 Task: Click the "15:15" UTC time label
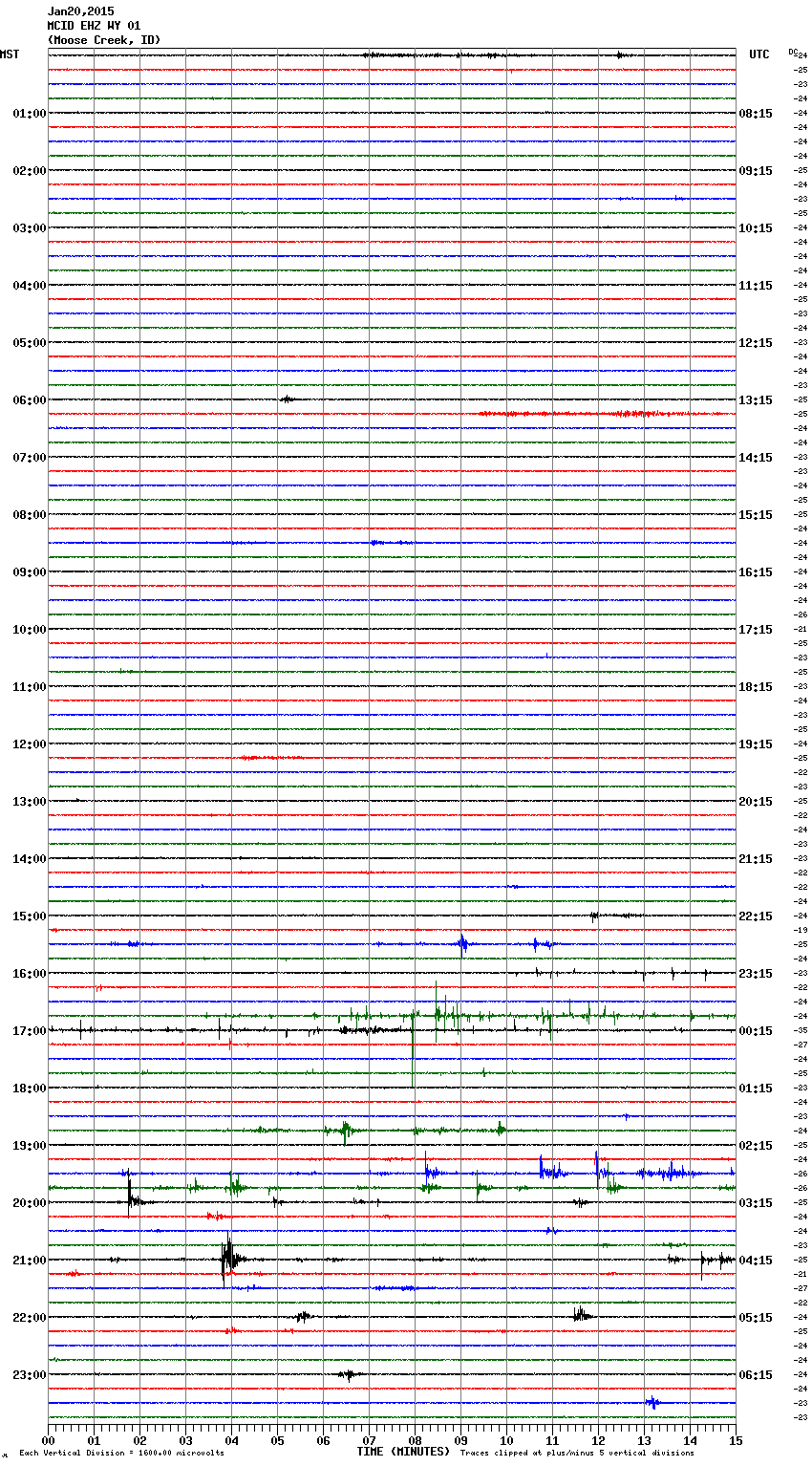coord(756,514)
